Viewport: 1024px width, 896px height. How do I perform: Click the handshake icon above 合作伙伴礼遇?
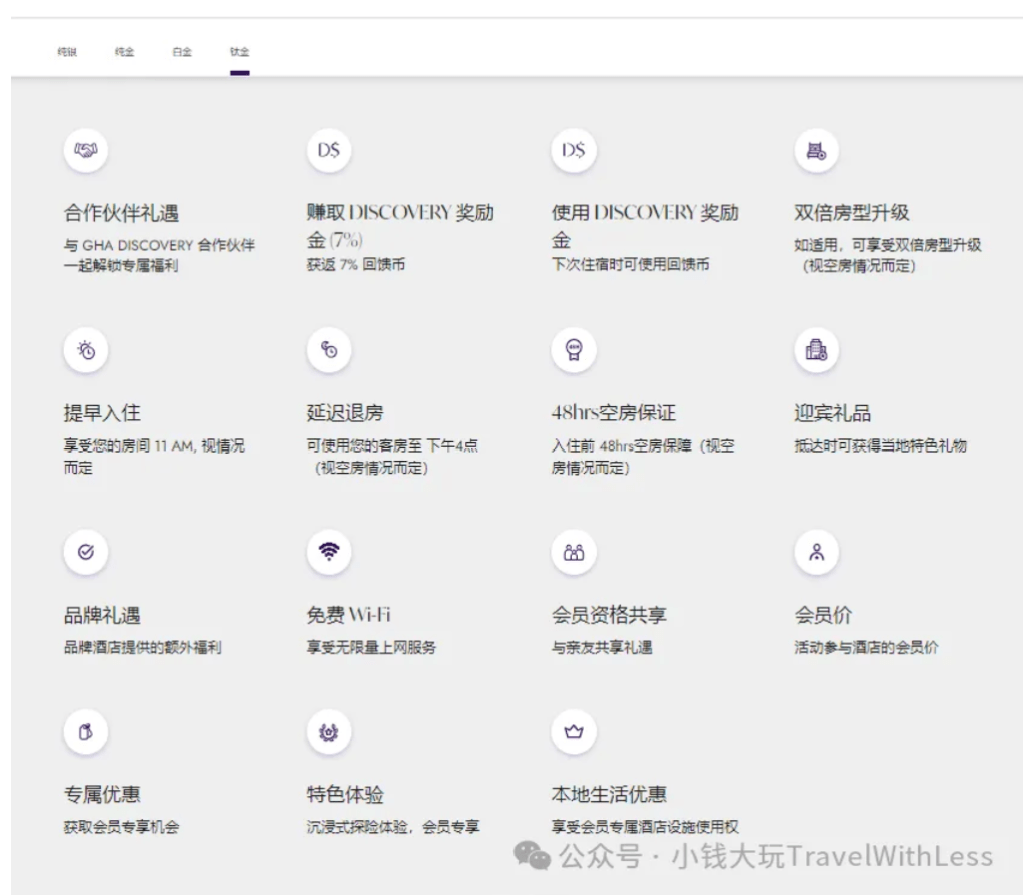pyautogui.click(x=86, y=151)
